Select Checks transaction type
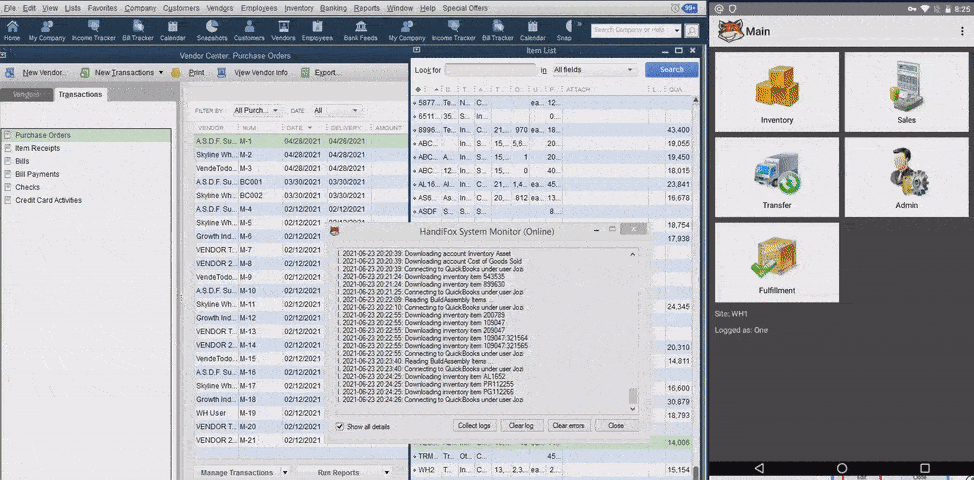 (86, 188)
